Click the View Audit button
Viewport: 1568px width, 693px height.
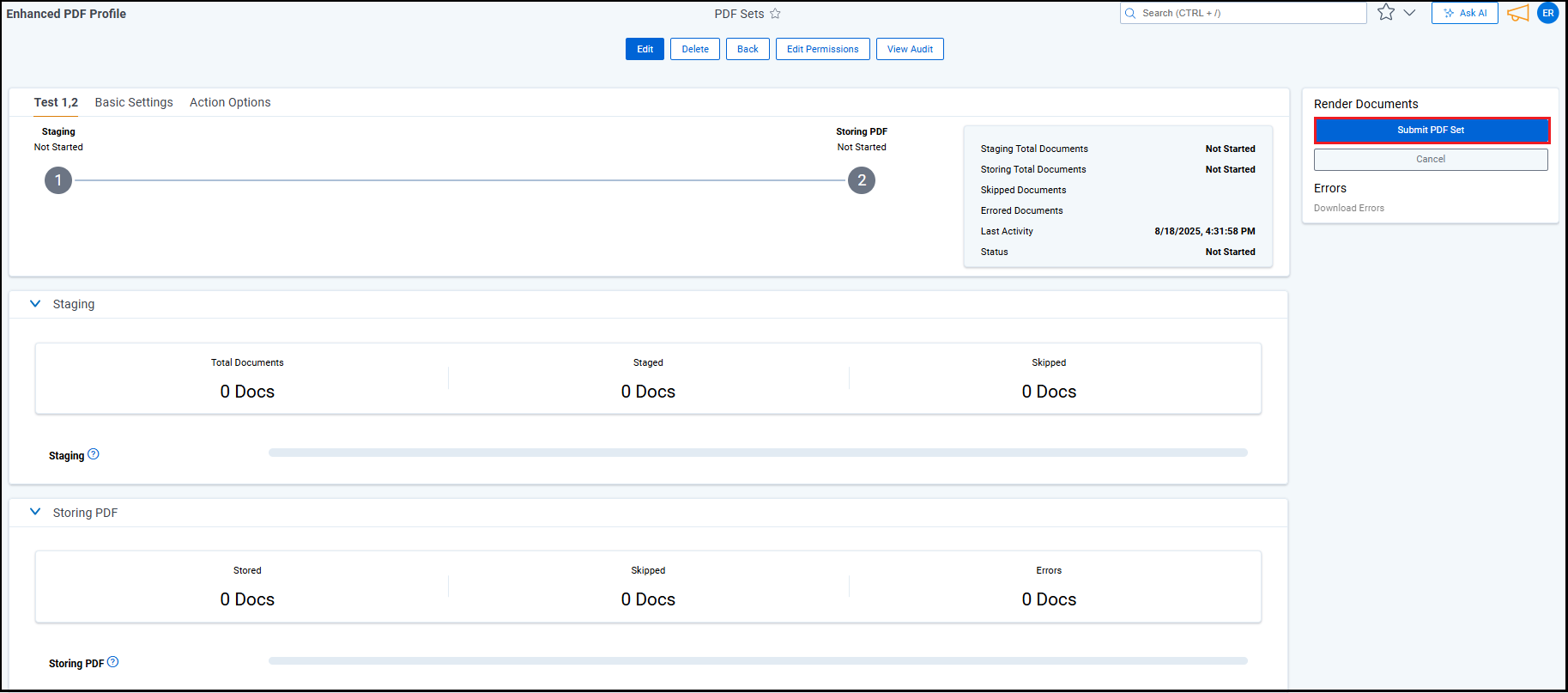[x=910, y=49]
